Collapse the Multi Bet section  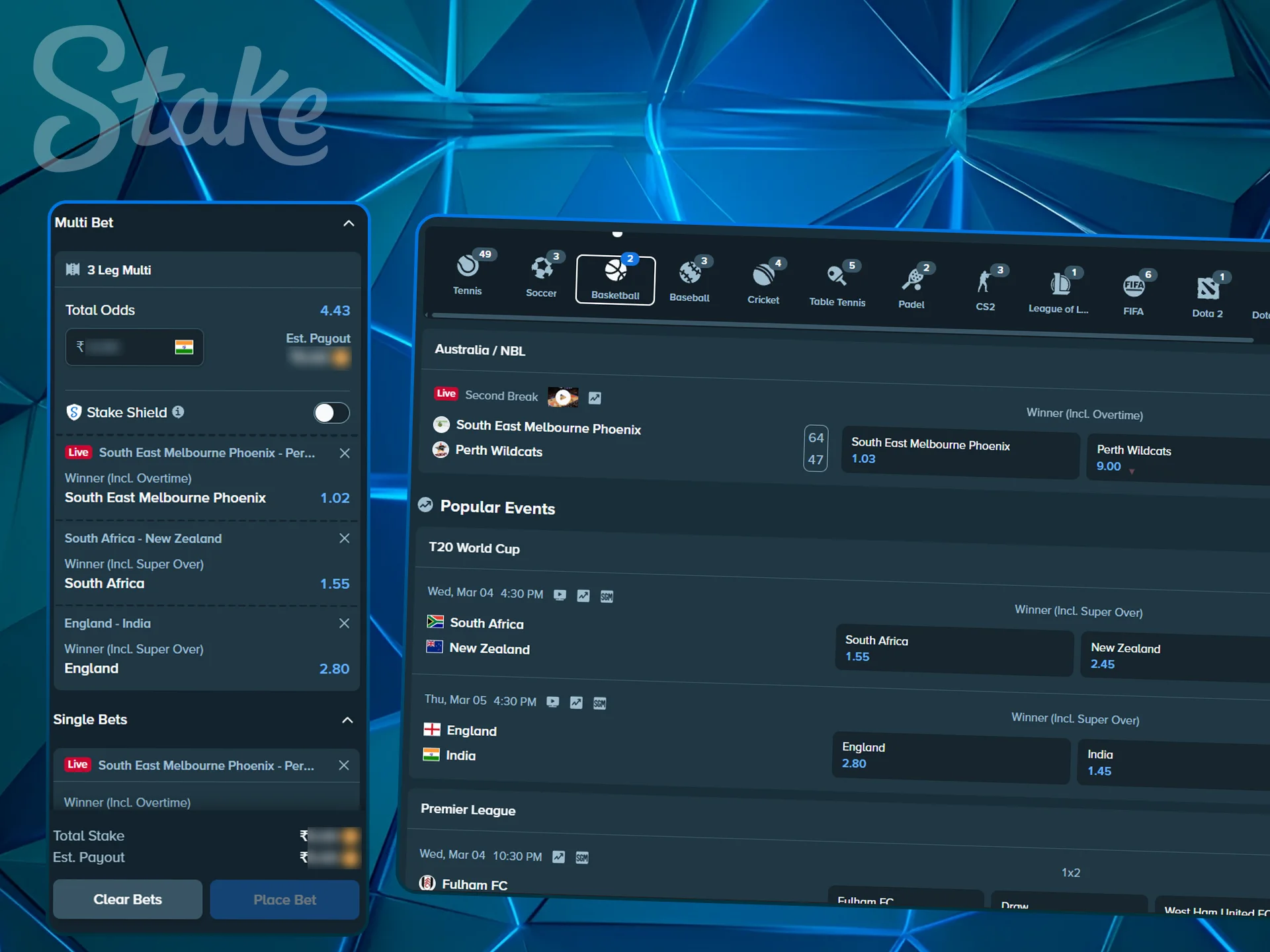tap(349, 223)
